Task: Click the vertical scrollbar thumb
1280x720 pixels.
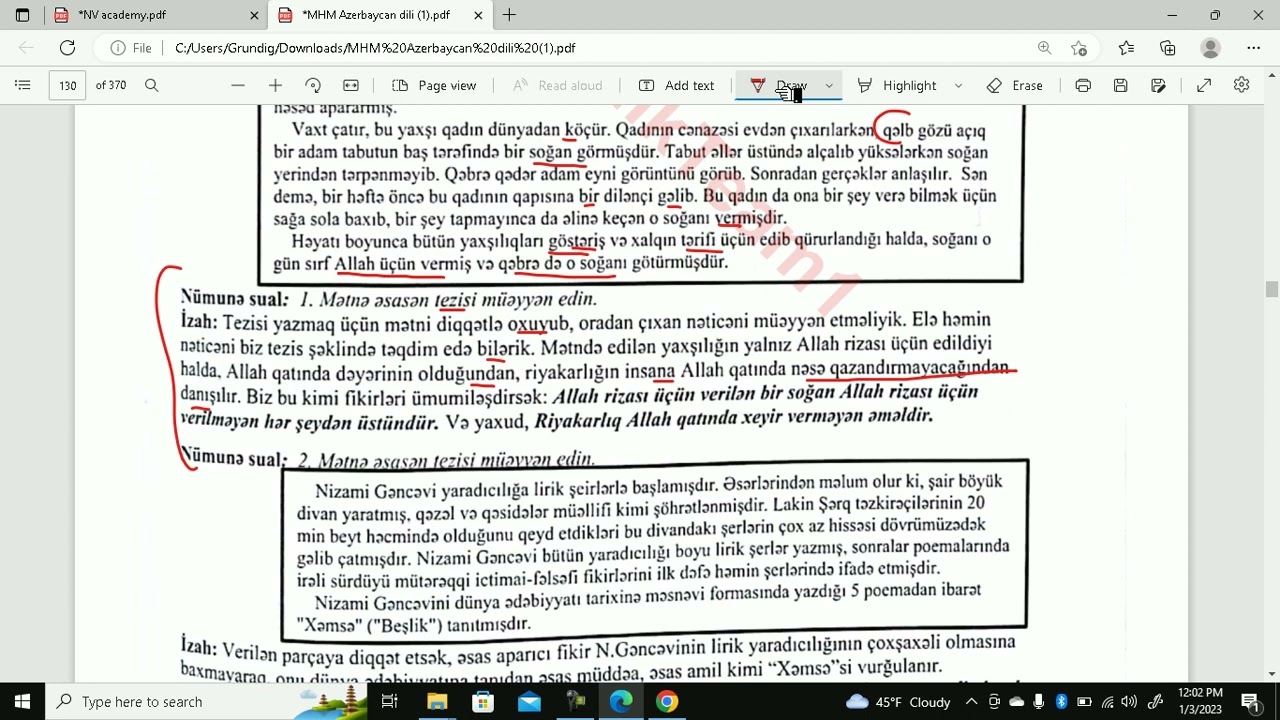Action: [1272, 290]
